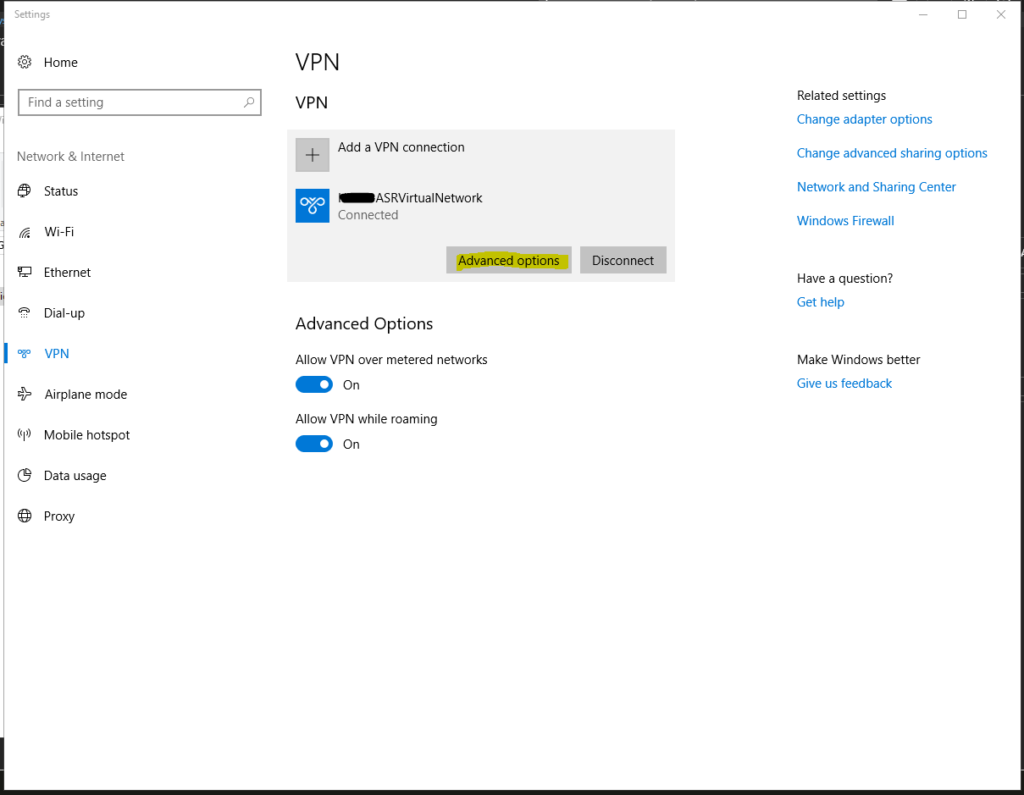This screenshot has width=1024, height=795.
Task: Click the Find a setting search box
Action: click(x=130, y=102)
